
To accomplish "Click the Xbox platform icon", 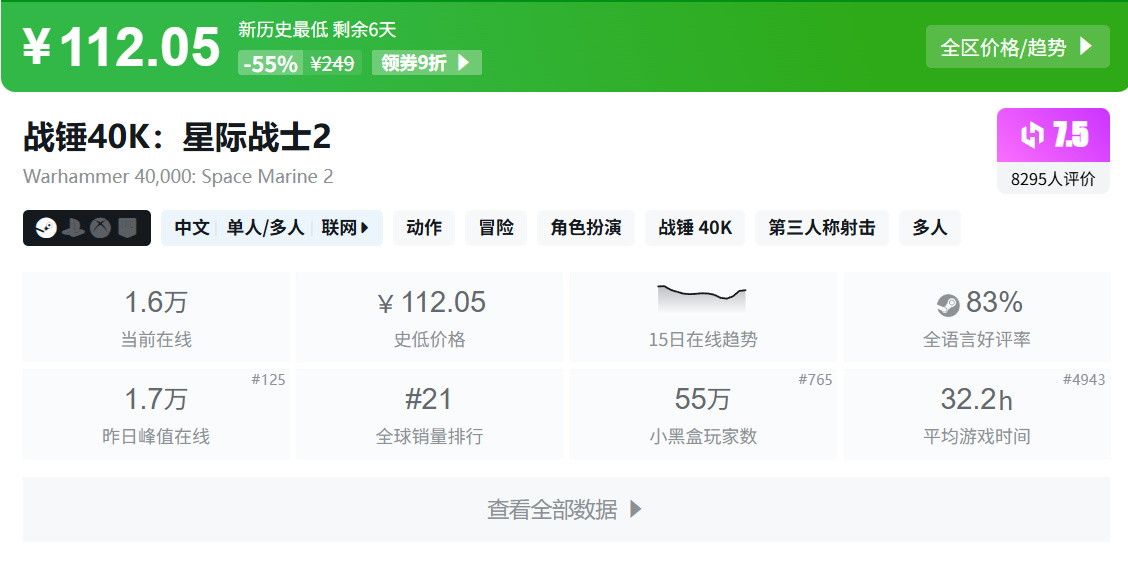I will point(100,228).
